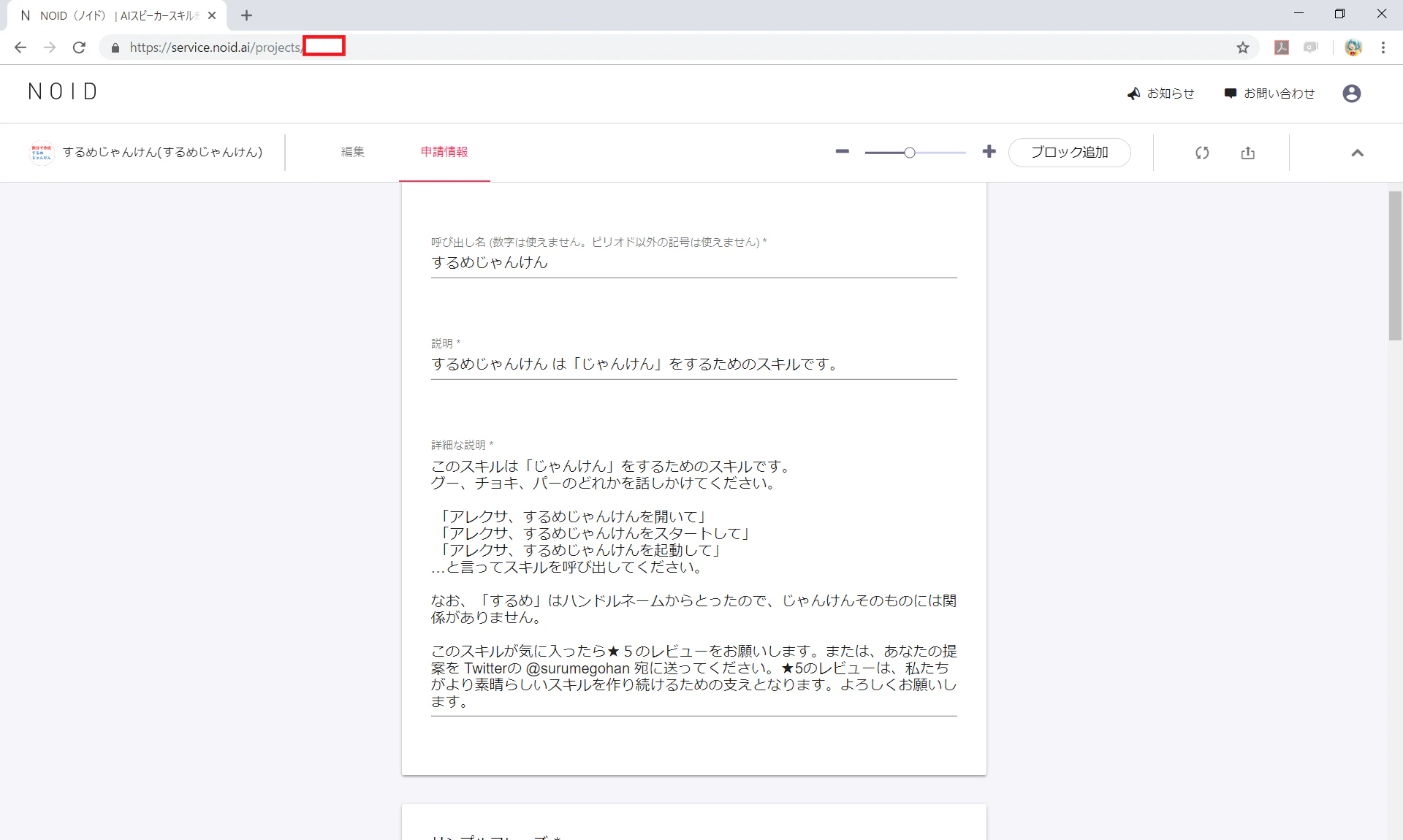
Task: Collapse the toolbar with chevron up
Action: [1357, 153]
